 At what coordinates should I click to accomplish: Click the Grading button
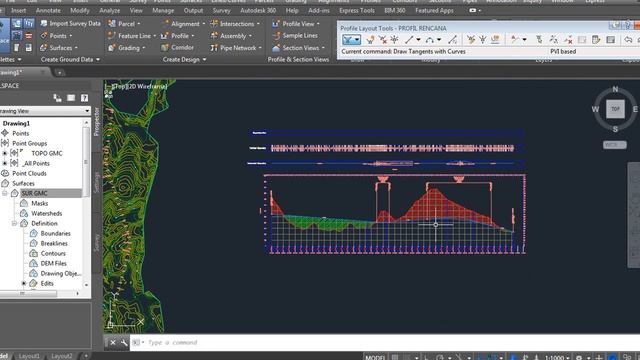126,48
